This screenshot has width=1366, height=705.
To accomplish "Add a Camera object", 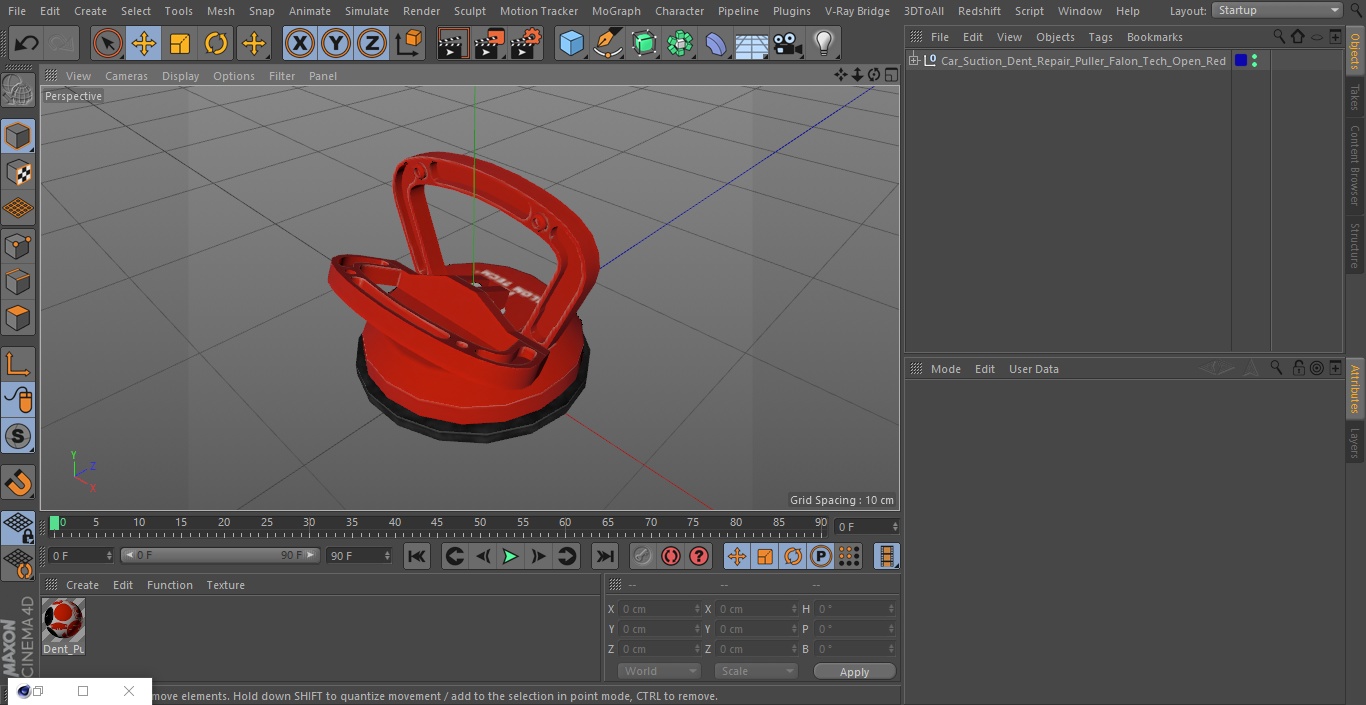I will (788, 43).
